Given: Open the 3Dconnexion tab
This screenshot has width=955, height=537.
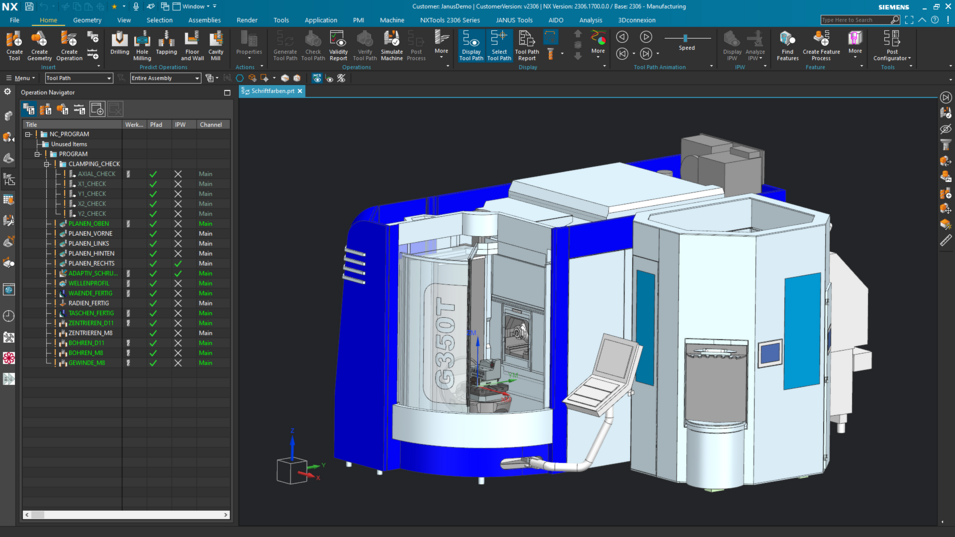Looking at the screenshot, I should point(636,20).
